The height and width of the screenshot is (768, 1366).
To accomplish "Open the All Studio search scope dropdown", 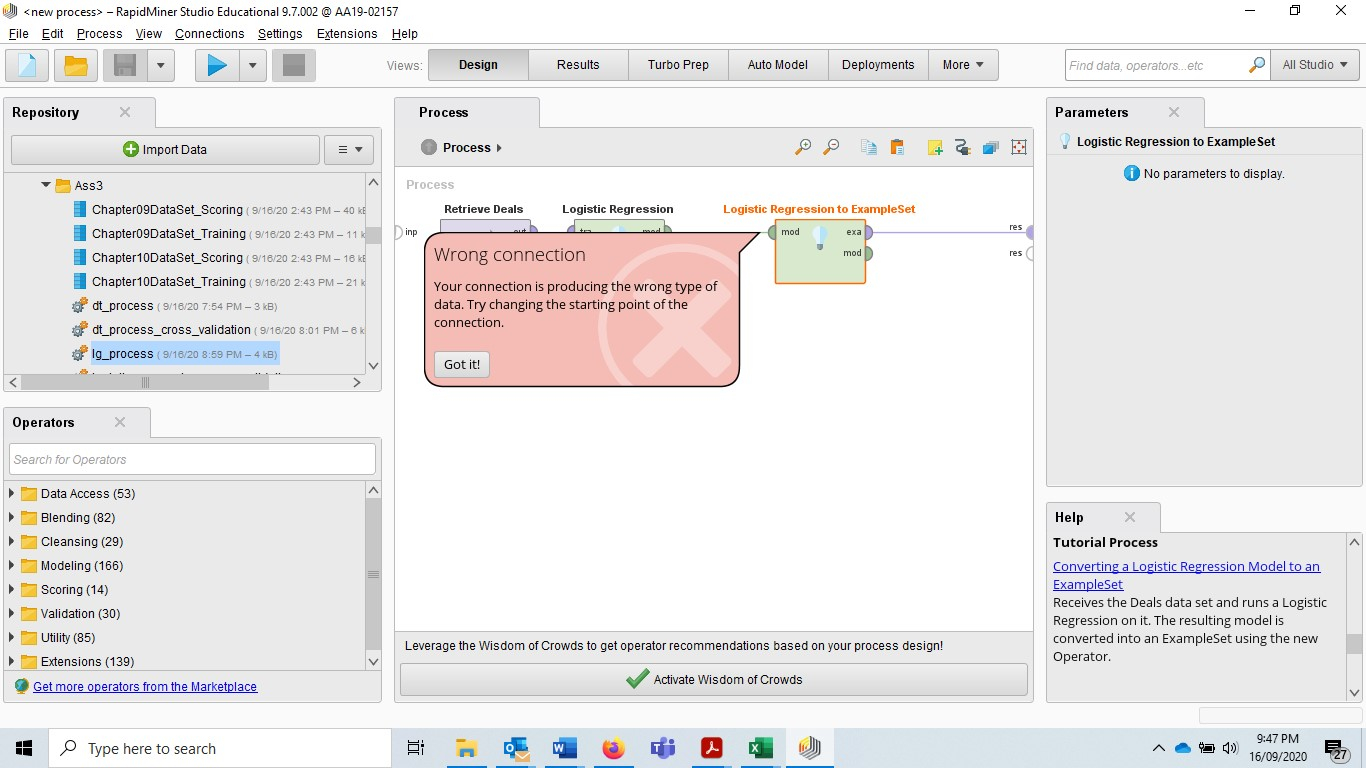I will pyautogui.click(x=1315, y=65).
